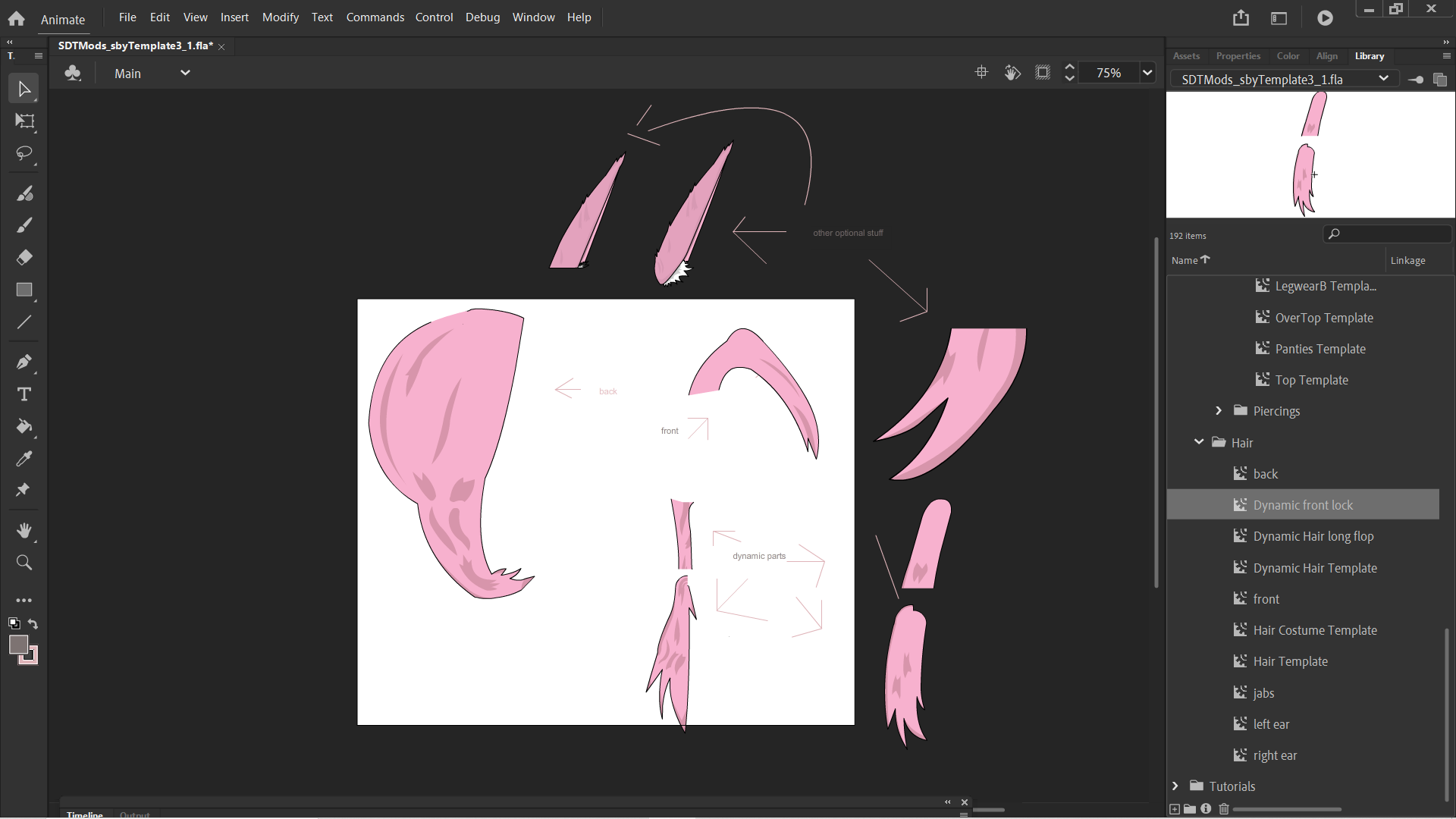Click Test Movie play button
The image size is (1456, 819).
coord(1325,17)
